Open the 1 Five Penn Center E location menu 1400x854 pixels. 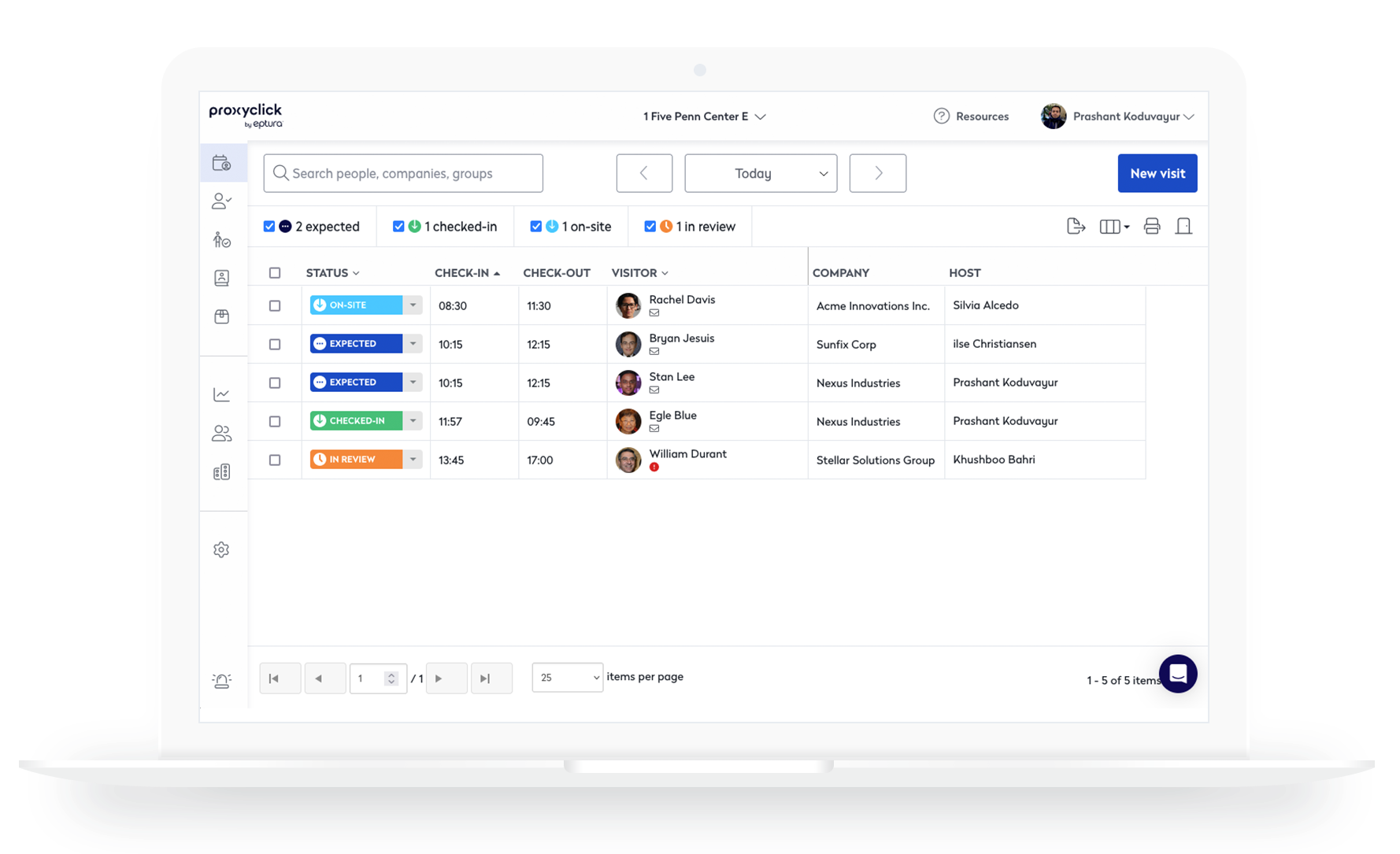click(703, 116)
